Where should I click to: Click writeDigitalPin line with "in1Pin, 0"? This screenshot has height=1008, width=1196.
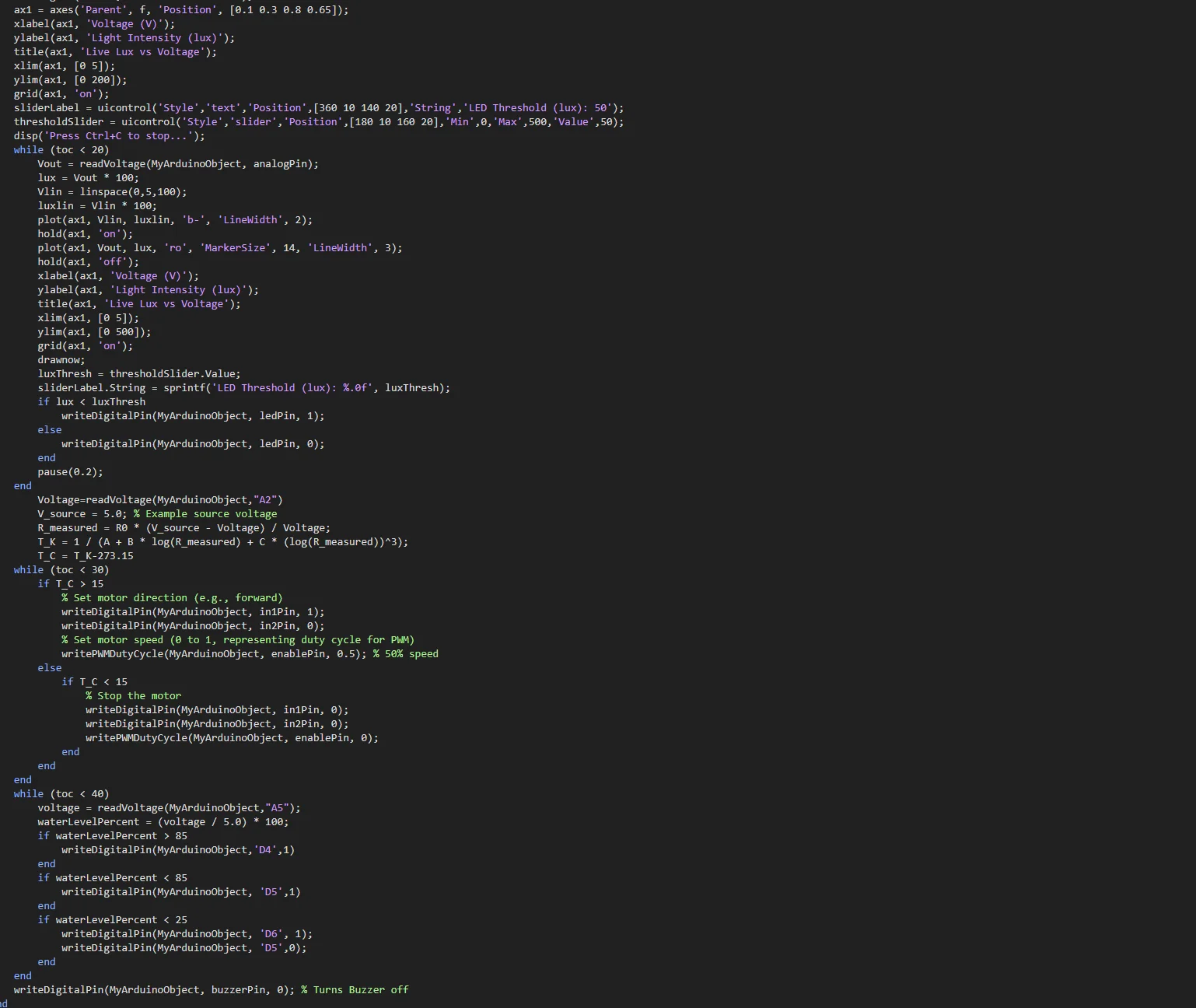[217, 710]
